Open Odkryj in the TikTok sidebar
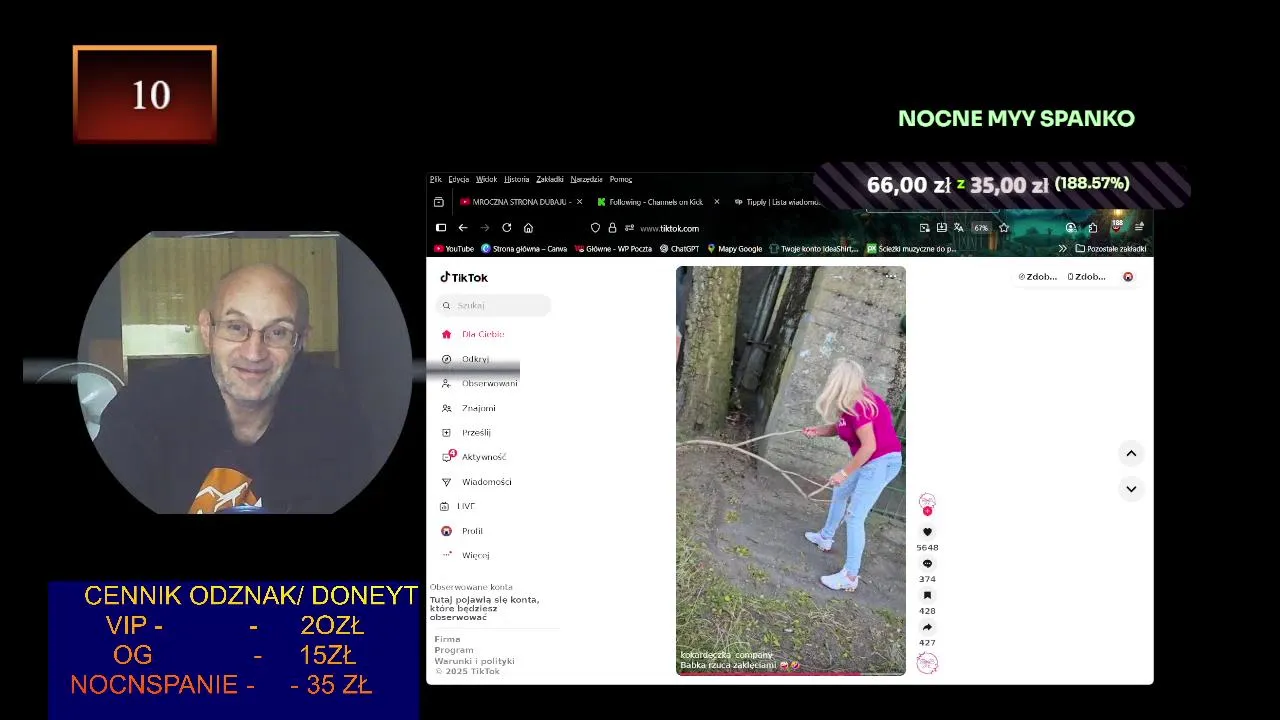 pos(465,359)
